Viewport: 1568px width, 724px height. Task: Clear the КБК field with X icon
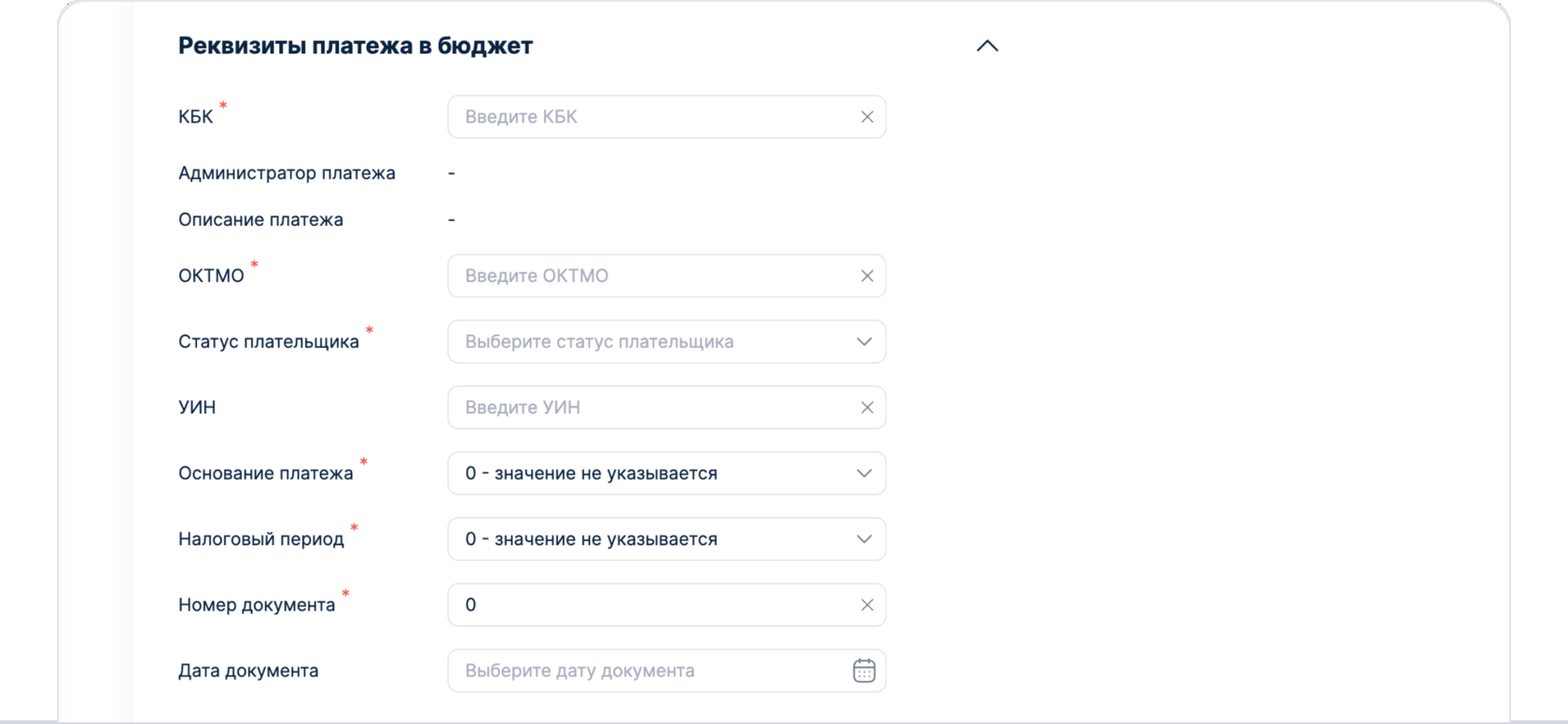pyautogui.click(x=867, y=117)
